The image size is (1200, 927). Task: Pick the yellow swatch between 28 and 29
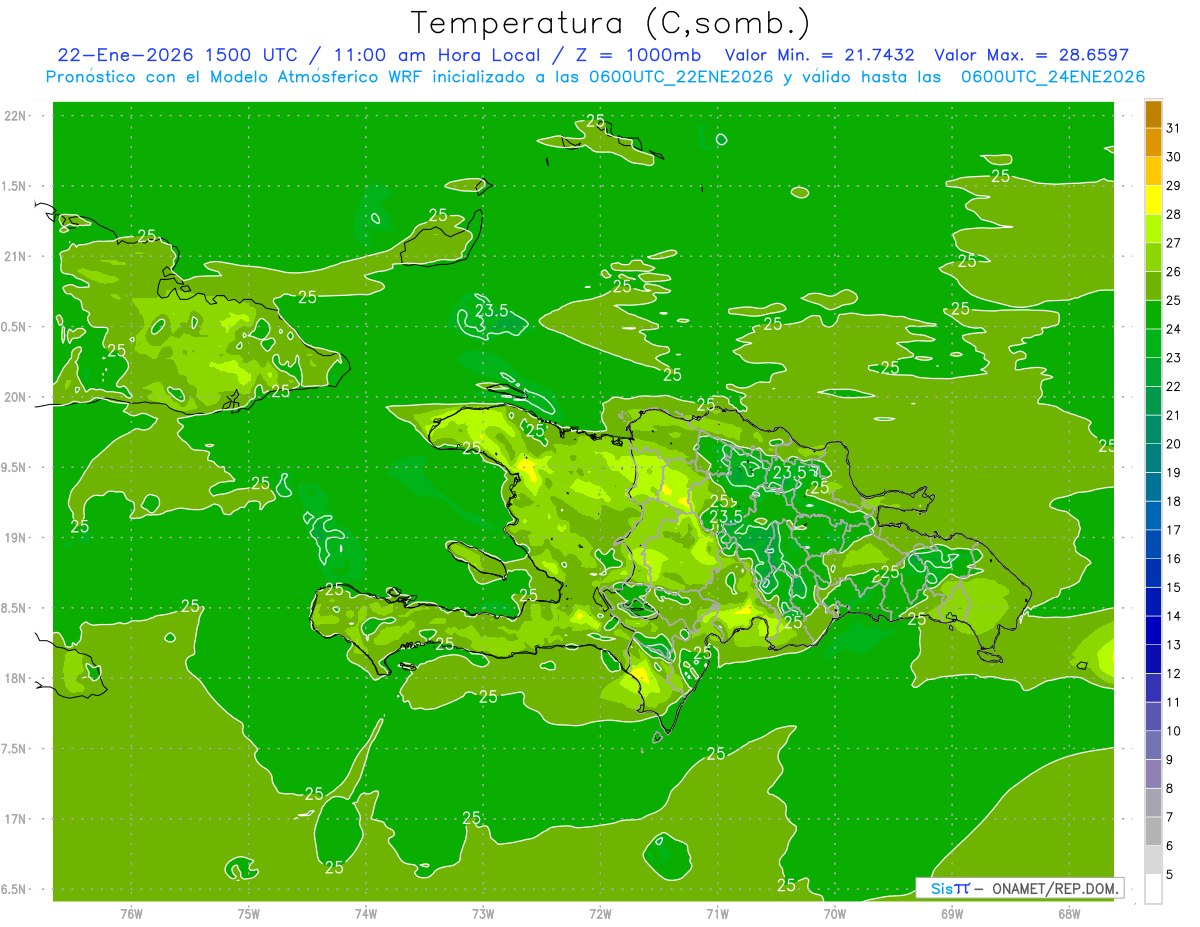point(1154,200)
